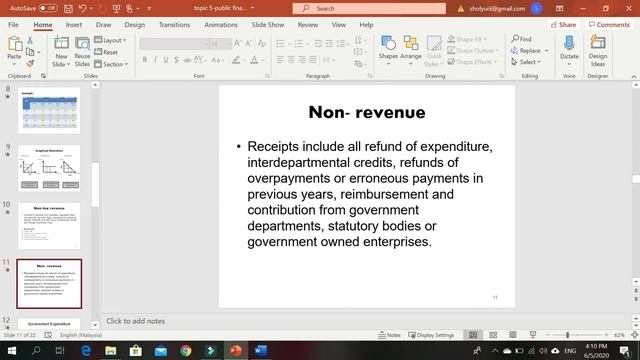Open Display Settings in status bar

pos(431,335)
